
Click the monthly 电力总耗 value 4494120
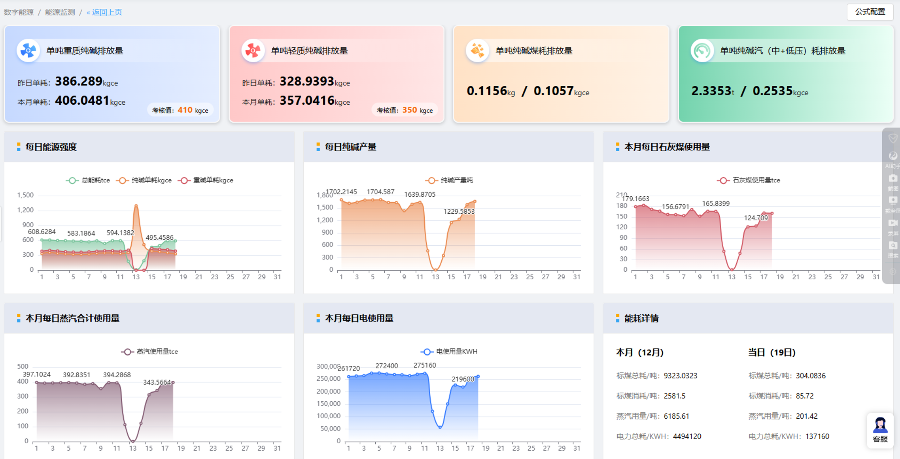687,436
